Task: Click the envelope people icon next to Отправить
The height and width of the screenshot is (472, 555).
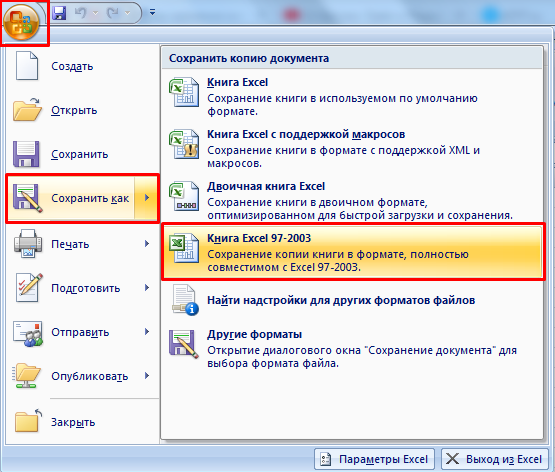Action: tap(28, 333)
